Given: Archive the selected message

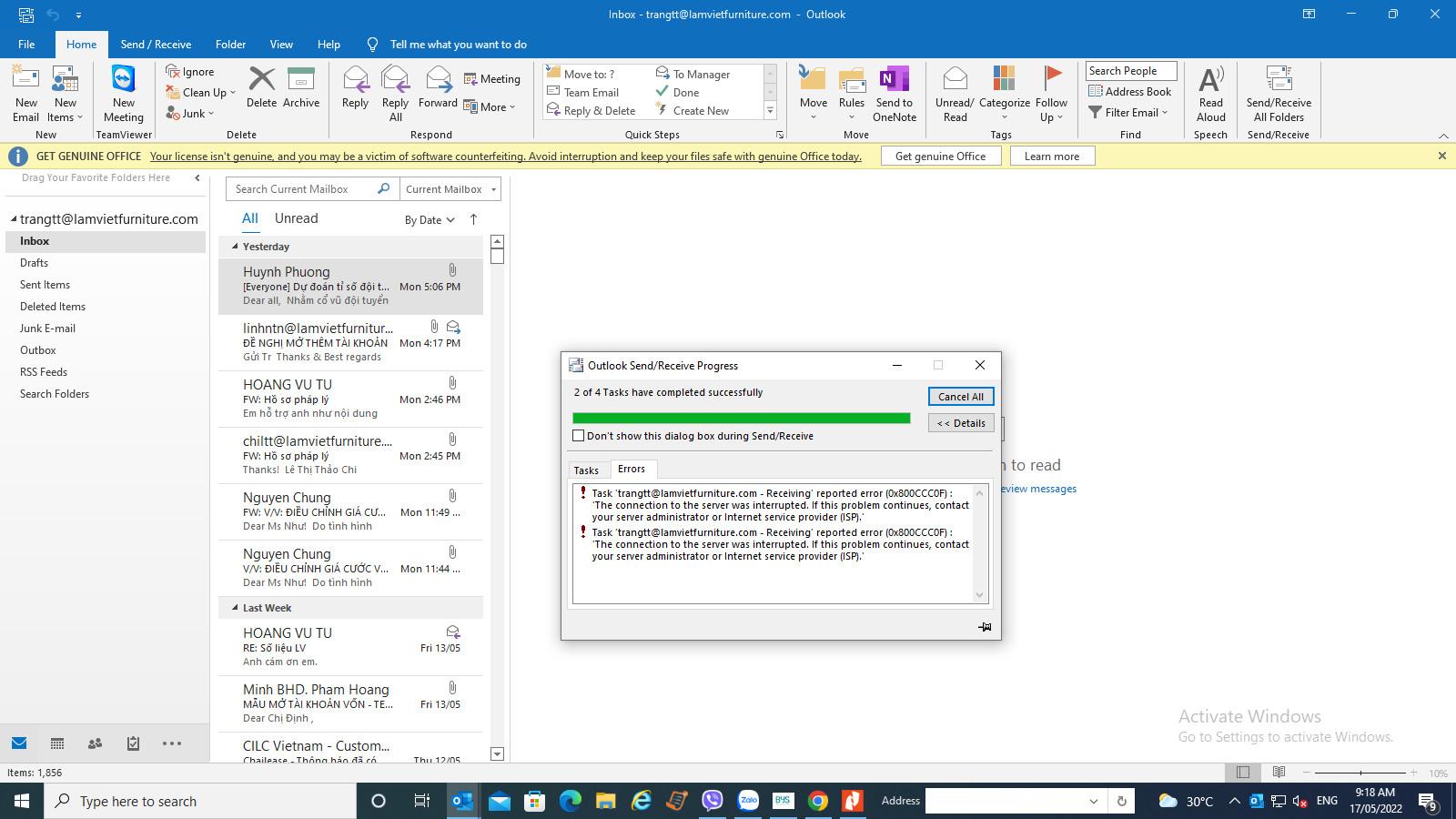Looking at the screenshot, I should [300, 88].
